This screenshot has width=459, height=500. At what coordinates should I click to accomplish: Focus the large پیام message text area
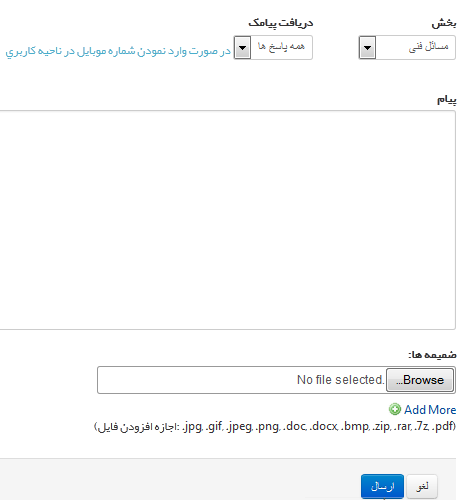point(228,220)
